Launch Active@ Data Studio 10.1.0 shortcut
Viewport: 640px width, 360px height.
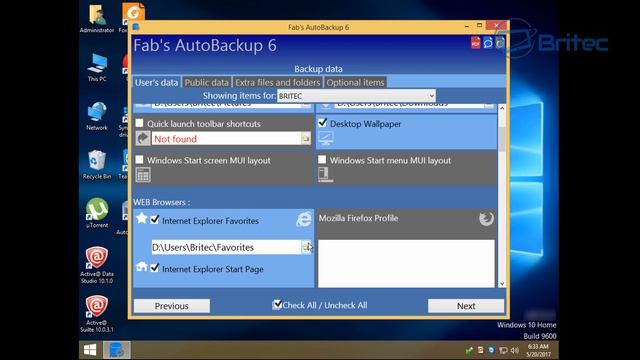[97, 265]
